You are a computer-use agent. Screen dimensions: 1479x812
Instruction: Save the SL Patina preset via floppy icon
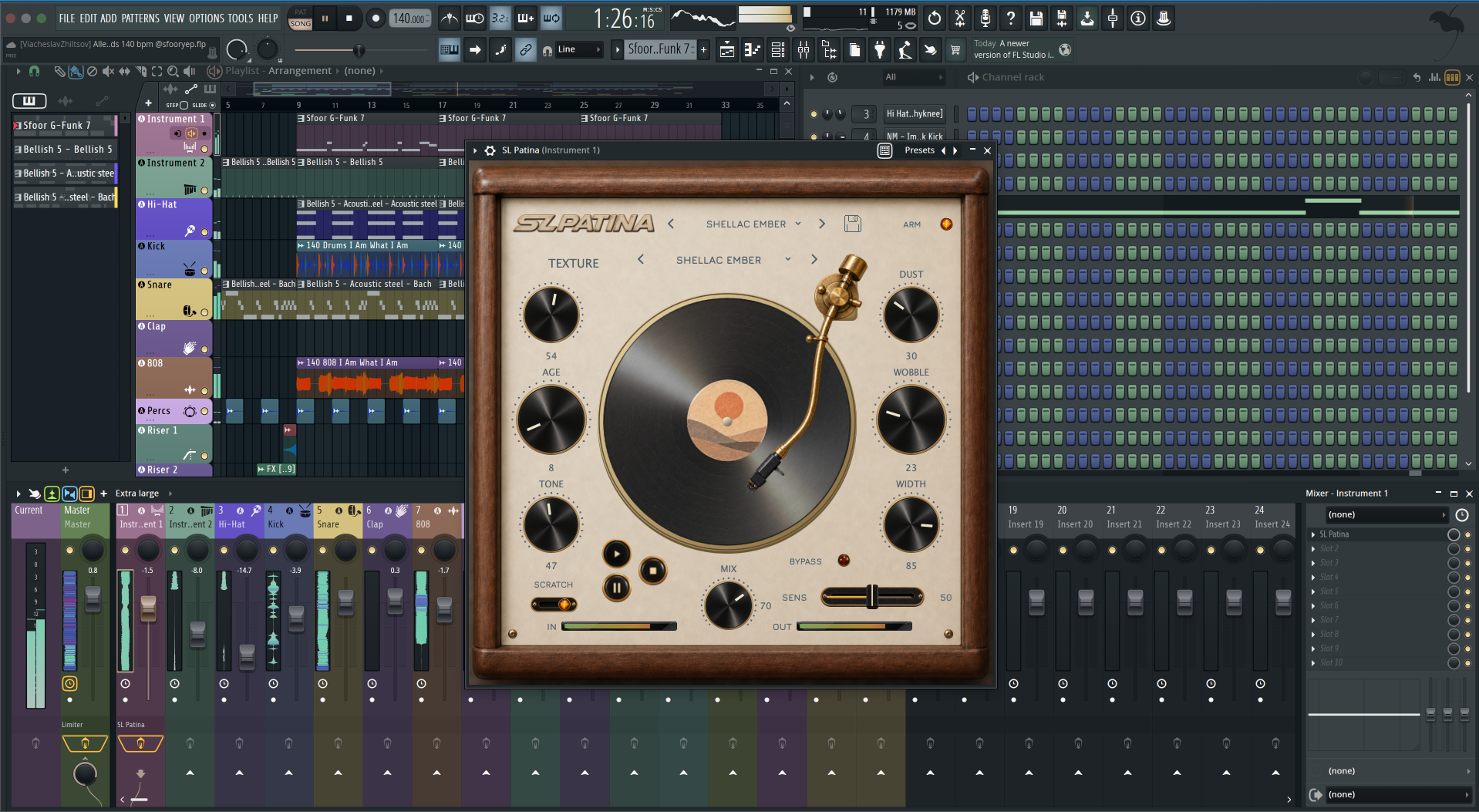click(852, 224)
